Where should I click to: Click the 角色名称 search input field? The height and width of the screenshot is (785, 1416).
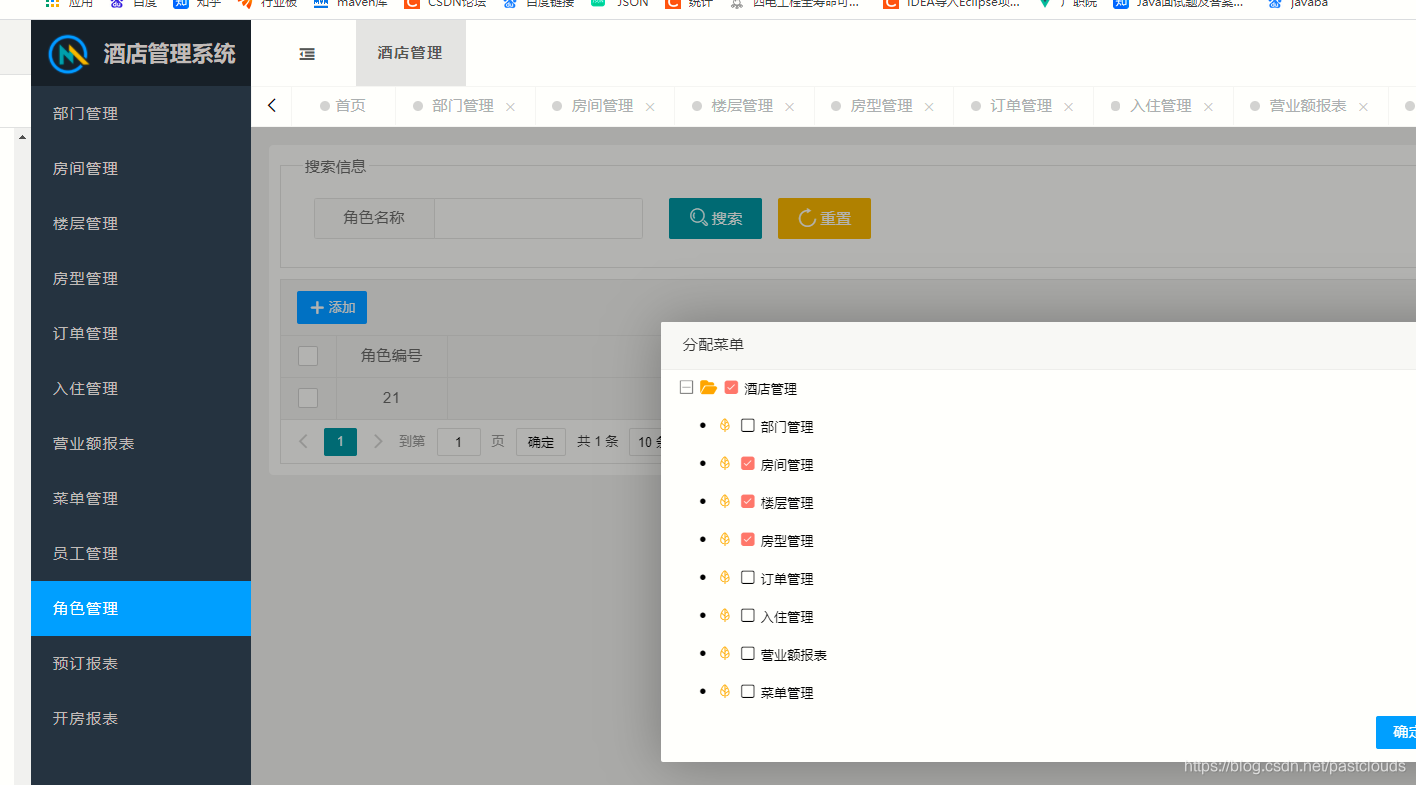538,218
